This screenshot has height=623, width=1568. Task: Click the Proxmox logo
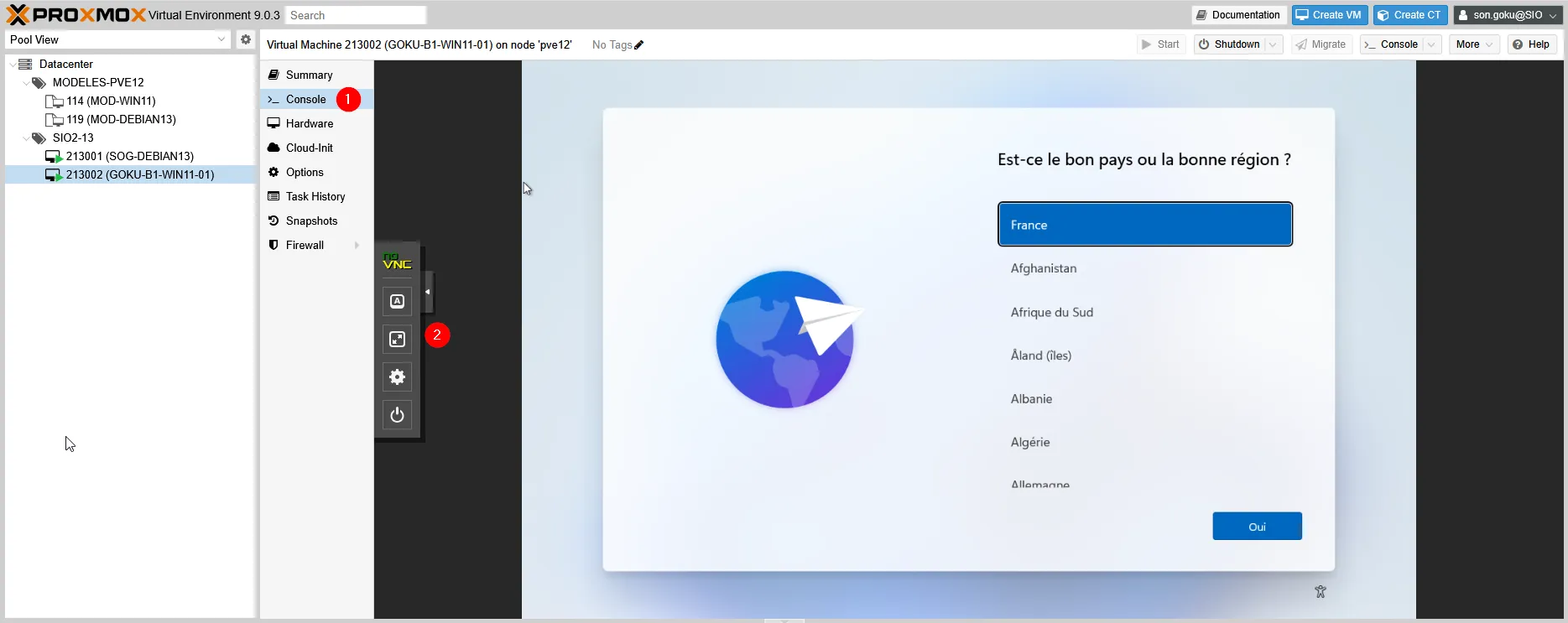click(x=76, y=15)
